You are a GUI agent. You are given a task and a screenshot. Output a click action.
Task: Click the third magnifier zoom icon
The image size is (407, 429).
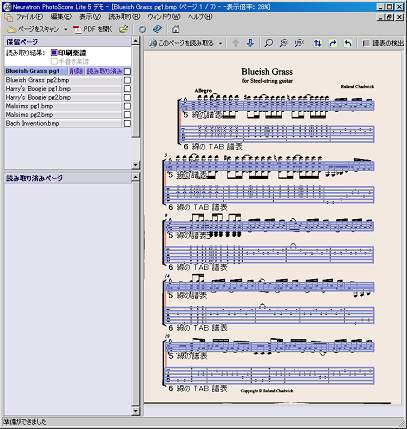click(299, 43)
